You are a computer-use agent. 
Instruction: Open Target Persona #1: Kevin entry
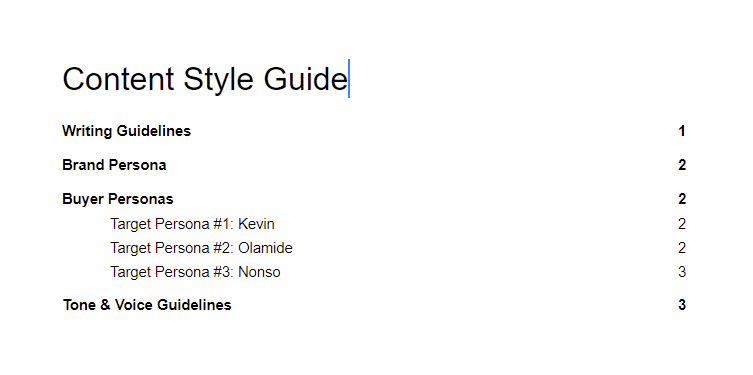192,224
